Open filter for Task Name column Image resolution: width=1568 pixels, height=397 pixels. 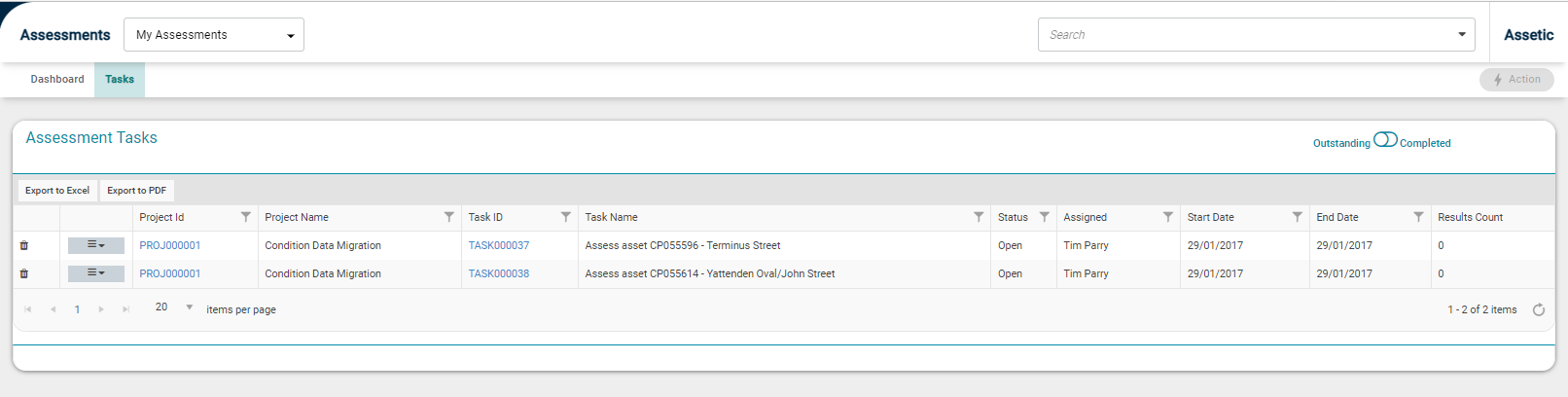(979, 217)
